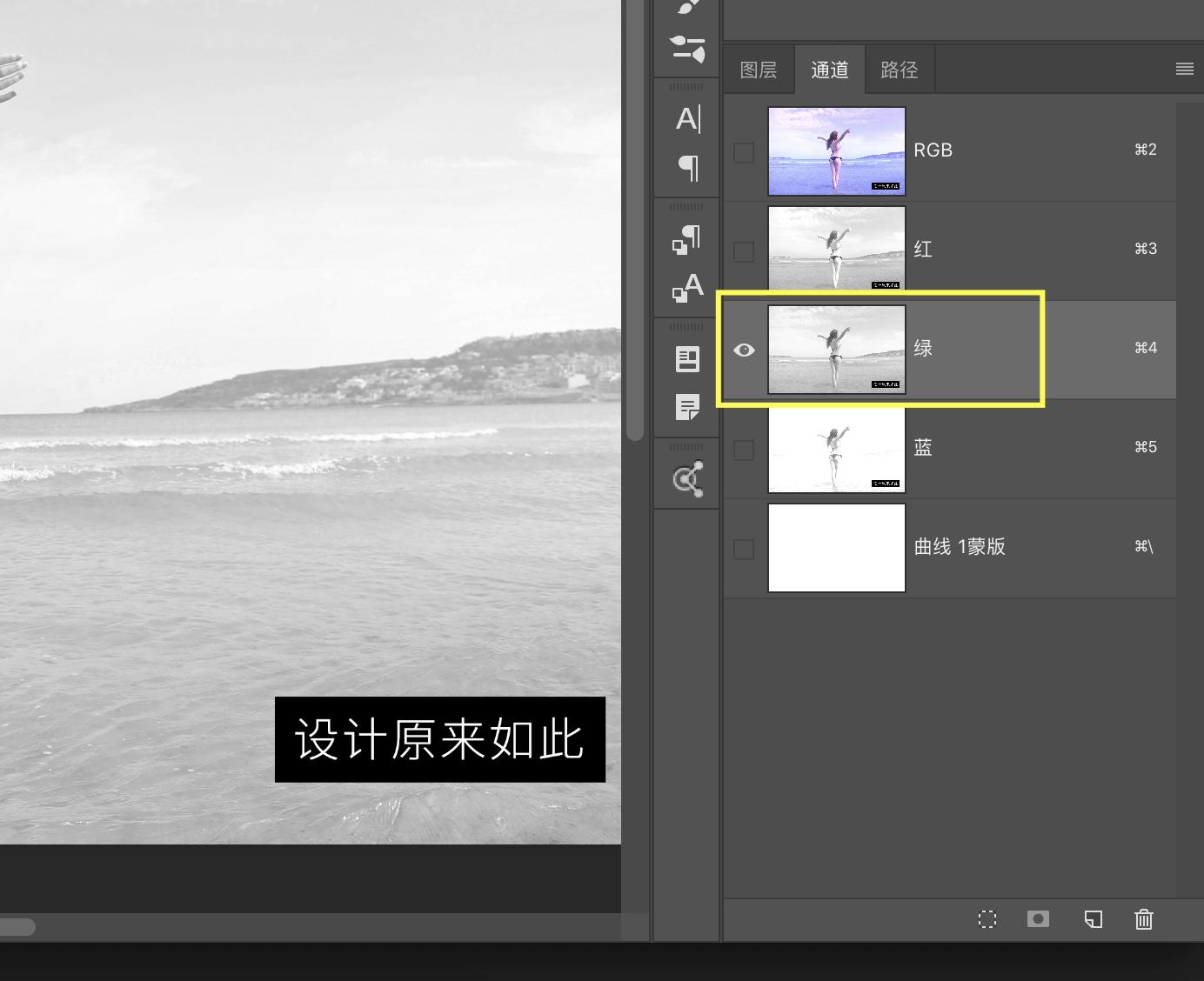This screenshot has width=1204, height=981.
Task: Open the Channels panel menu
Action: (x=1184, y=69)
